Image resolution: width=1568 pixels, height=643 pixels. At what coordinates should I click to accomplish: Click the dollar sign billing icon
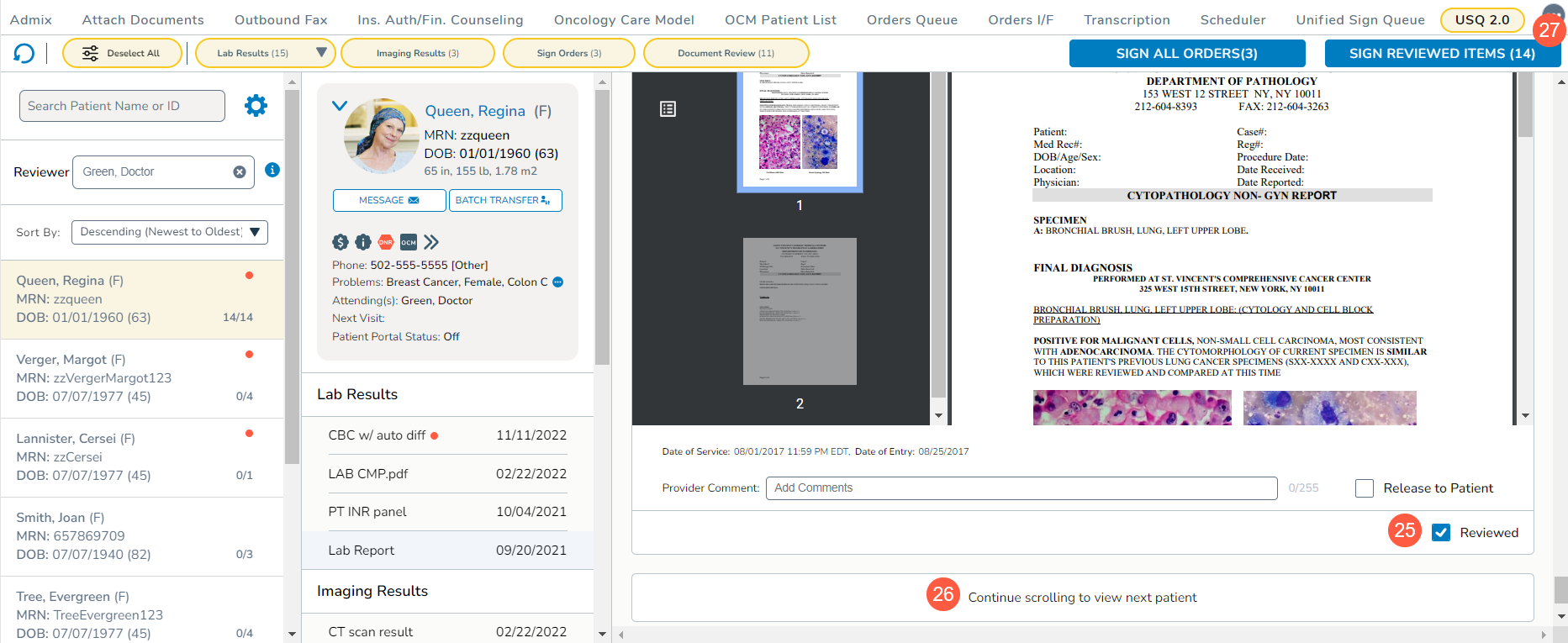[x=341, y=242]
